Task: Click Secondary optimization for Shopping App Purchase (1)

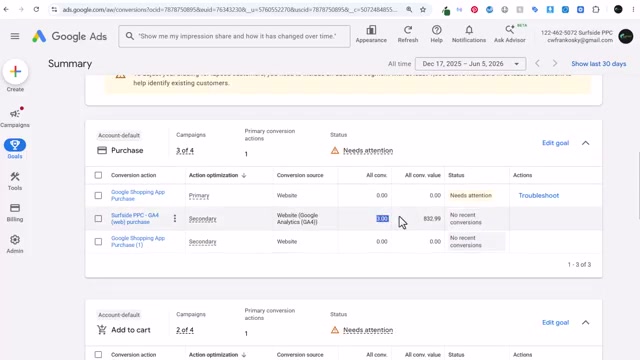Action: pos(202,242)
